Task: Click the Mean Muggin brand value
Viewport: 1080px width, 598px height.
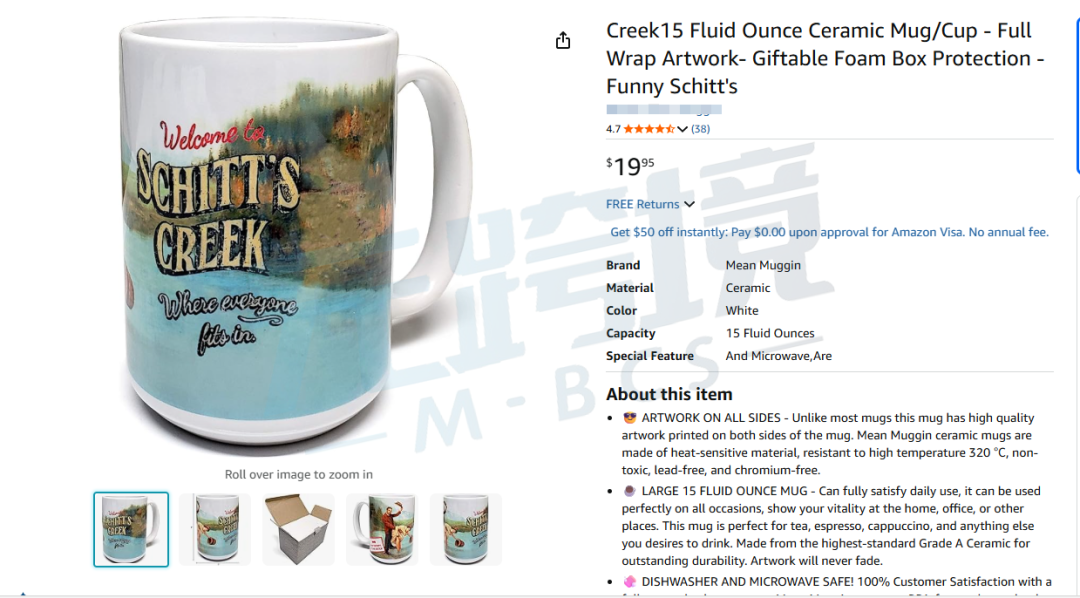Action: pos(763,265)
